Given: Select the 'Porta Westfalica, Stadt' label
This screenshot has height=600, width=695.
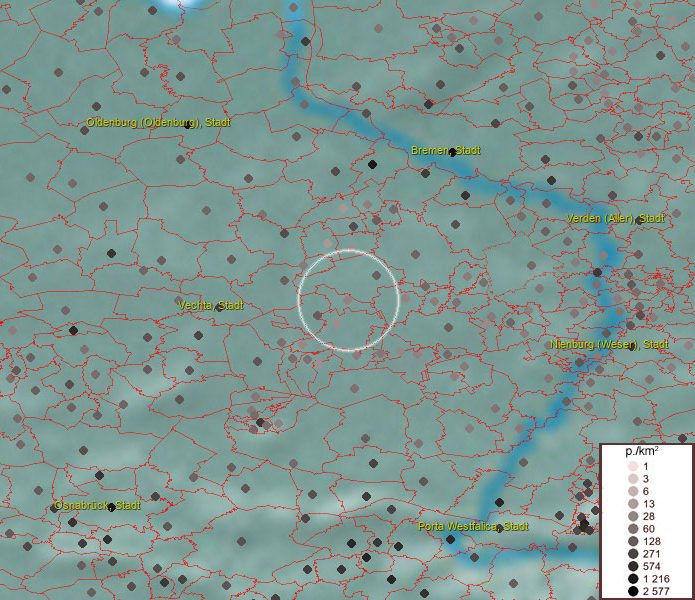Looking at the screenshot, I should tap(473, 526).
